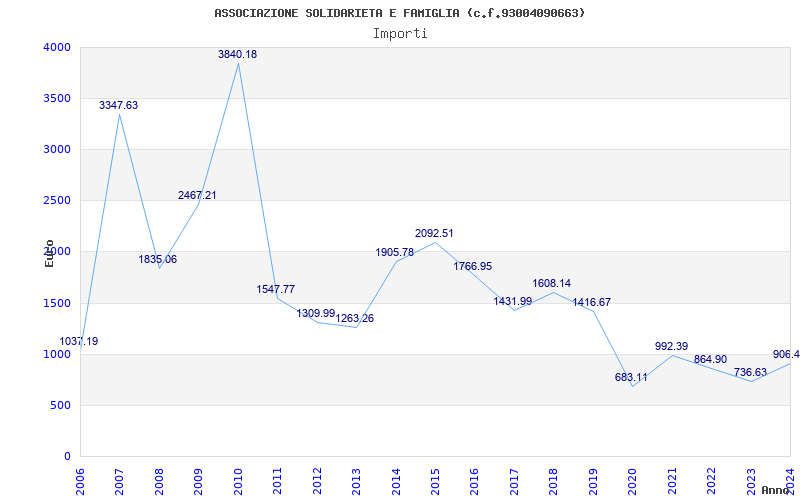The image size is (800, 500).
Task: Select the 1905.78 data label
Action: coord(395,252)
